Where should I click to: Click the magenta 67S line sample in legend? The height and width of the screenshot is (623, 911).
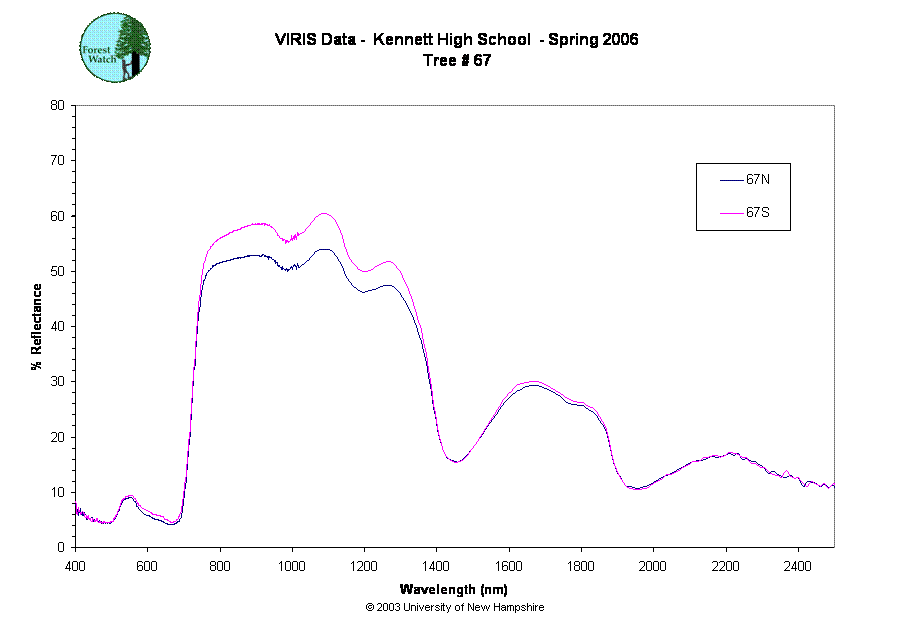click(x=730, y=213)
